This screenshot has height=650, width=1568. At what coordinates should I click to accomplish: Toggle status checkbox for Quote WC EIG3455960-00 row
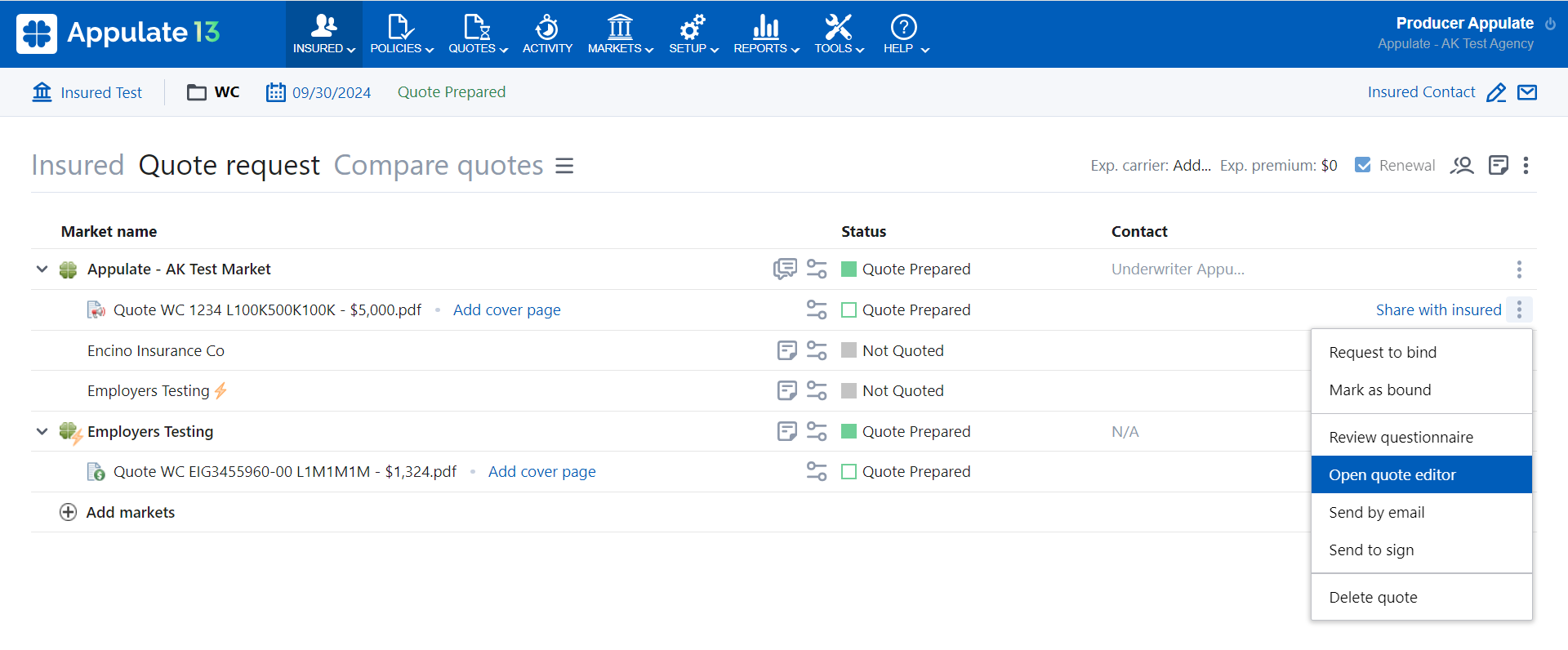tap(849, 472)
